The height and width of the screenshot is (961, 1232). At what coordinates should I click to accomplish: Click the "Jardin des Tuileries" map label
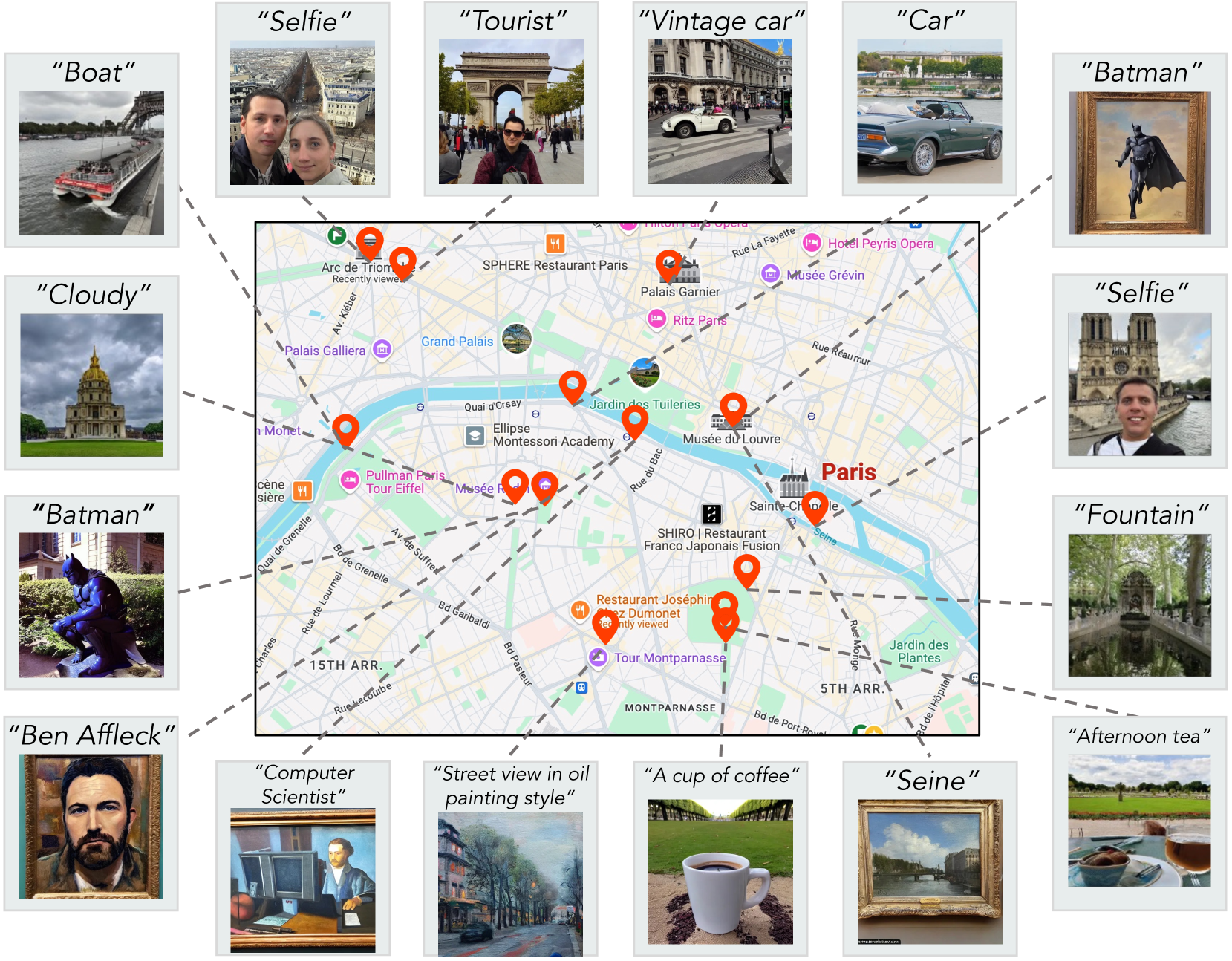pyautogui.click(x=645, y=405)
